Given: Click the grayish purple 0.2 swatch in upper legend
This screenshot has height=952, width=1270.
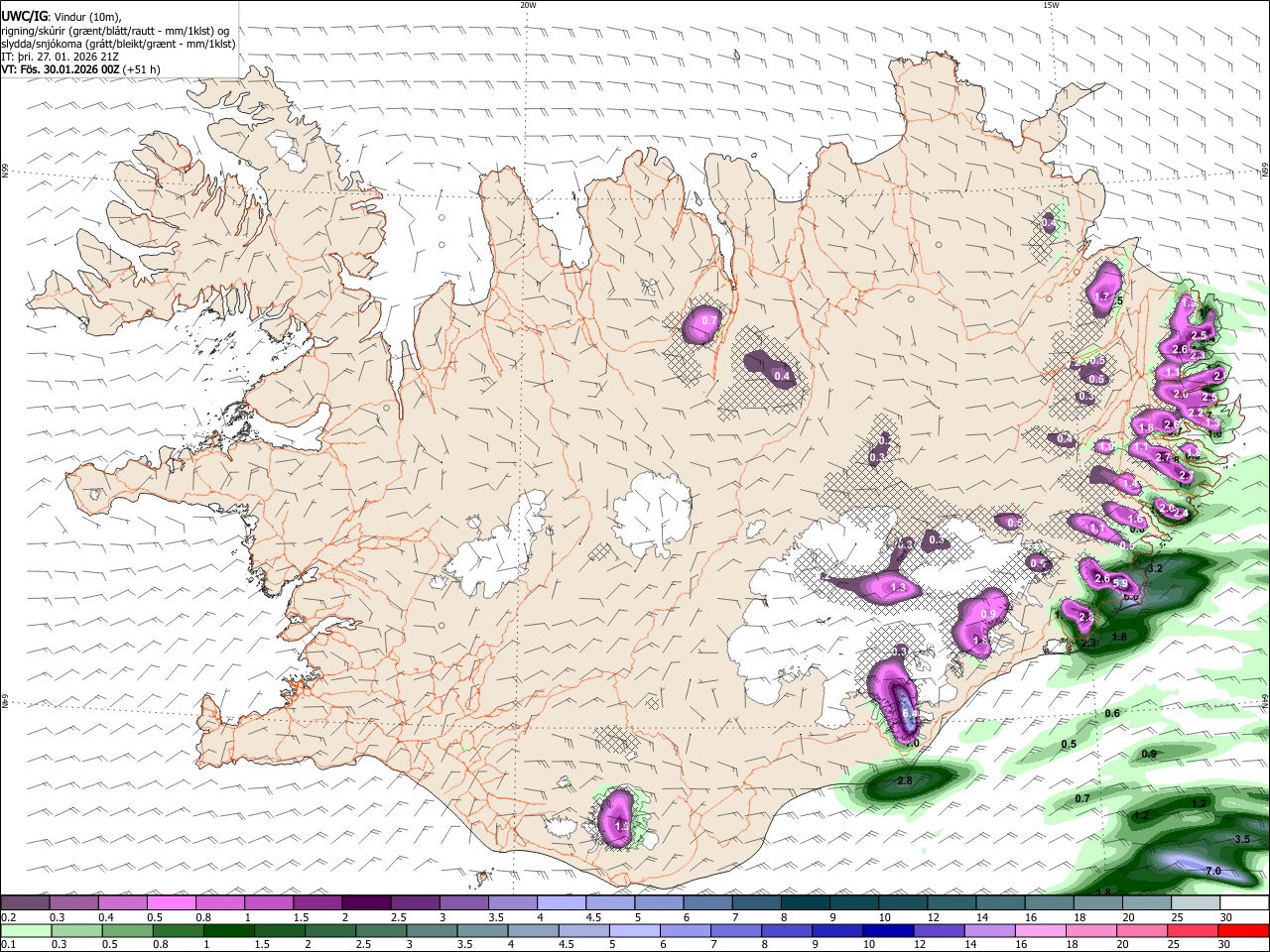Looking at the screenshot, I should pos(25,903).
